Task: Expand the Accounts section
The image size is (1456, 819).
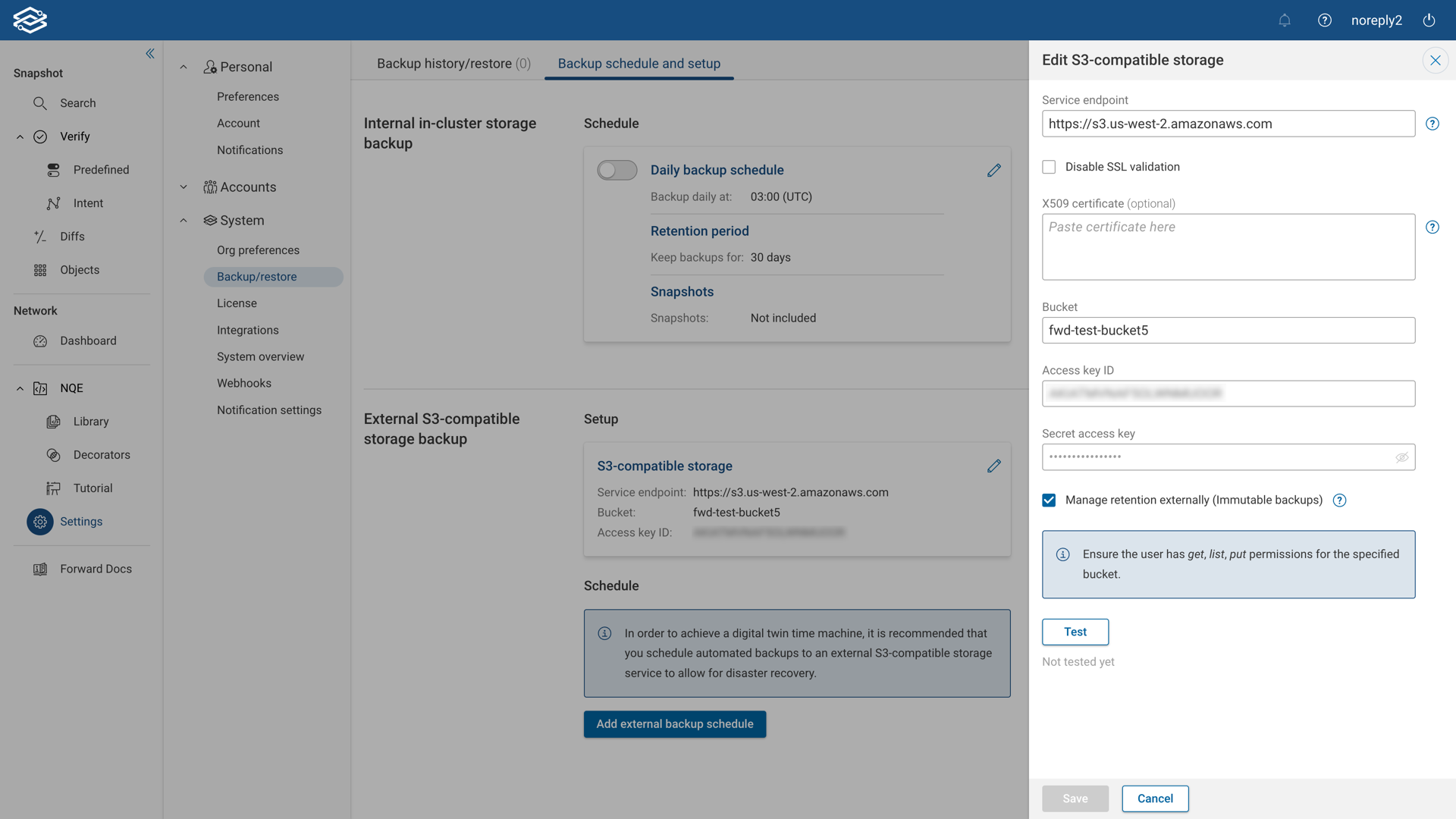Action: [x=184, y=187]
